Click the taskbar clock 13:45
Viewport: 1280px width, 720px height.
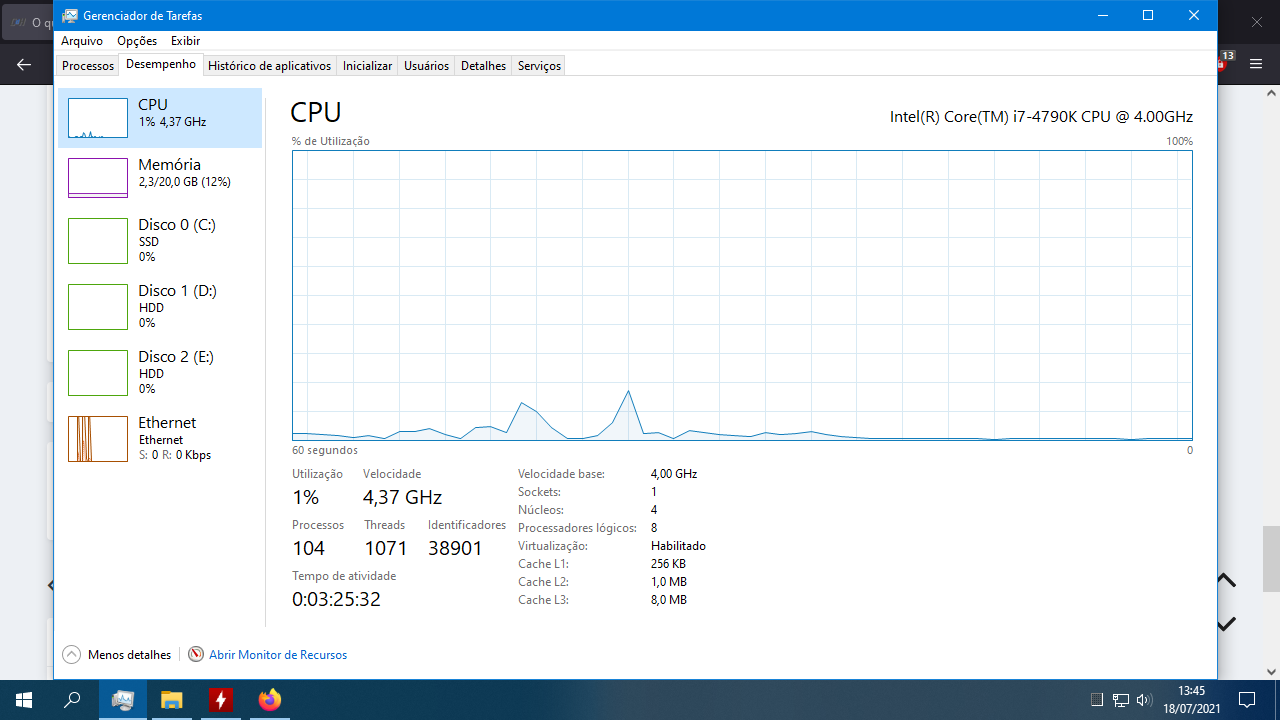pyautogui.click(x=1191, y=691)
